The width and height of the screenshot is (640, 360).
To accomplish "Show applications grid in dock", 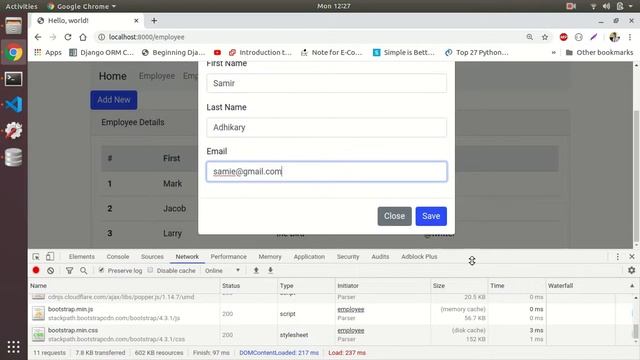I will pyautogui.click(x=13, y=347).
